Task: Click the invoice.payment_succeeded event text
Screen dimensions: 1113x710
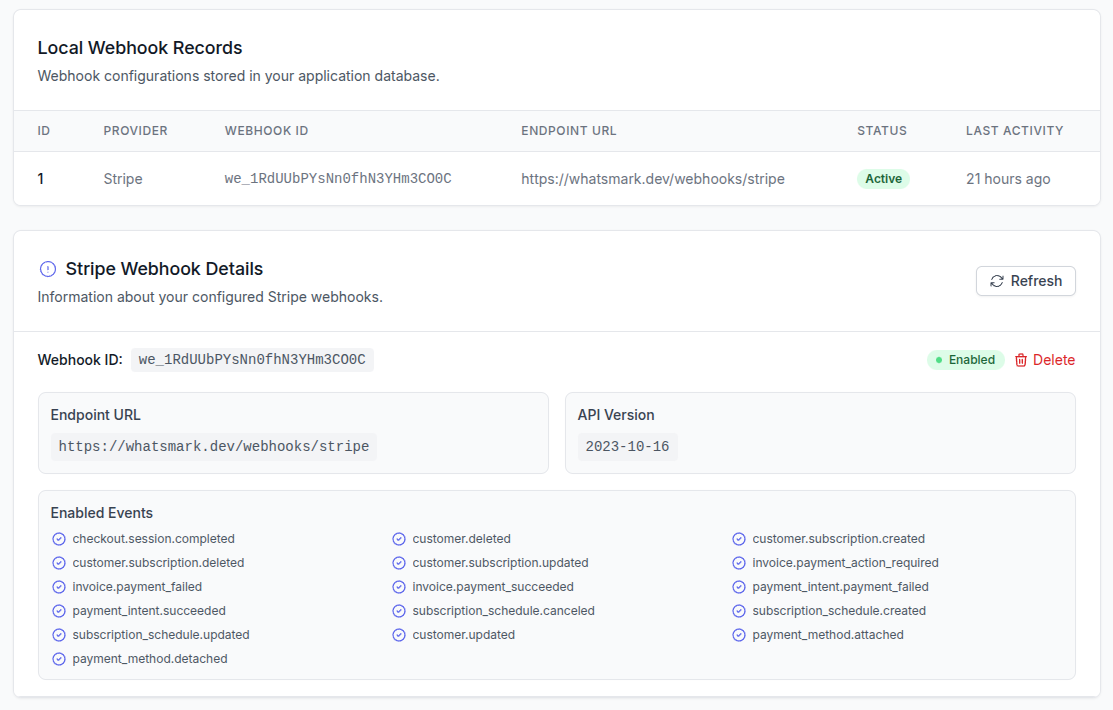Action: pyautogui.click(x=493, y=587)
